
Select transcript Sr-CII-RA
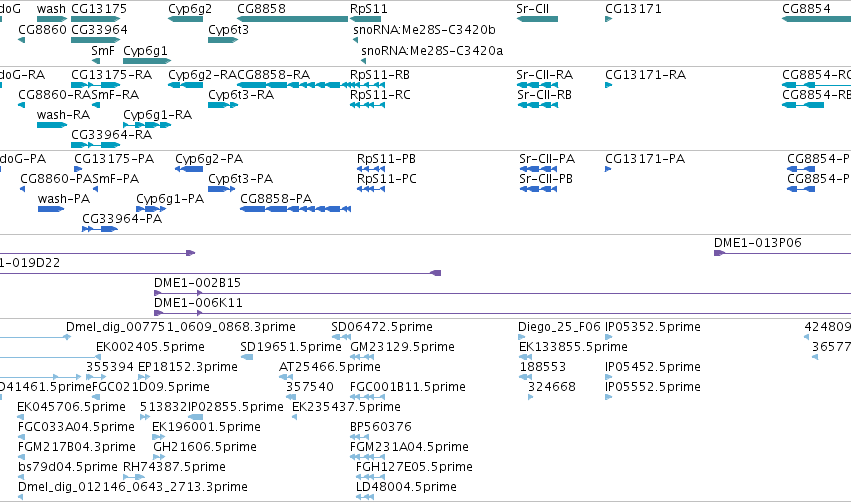[545, 74]
